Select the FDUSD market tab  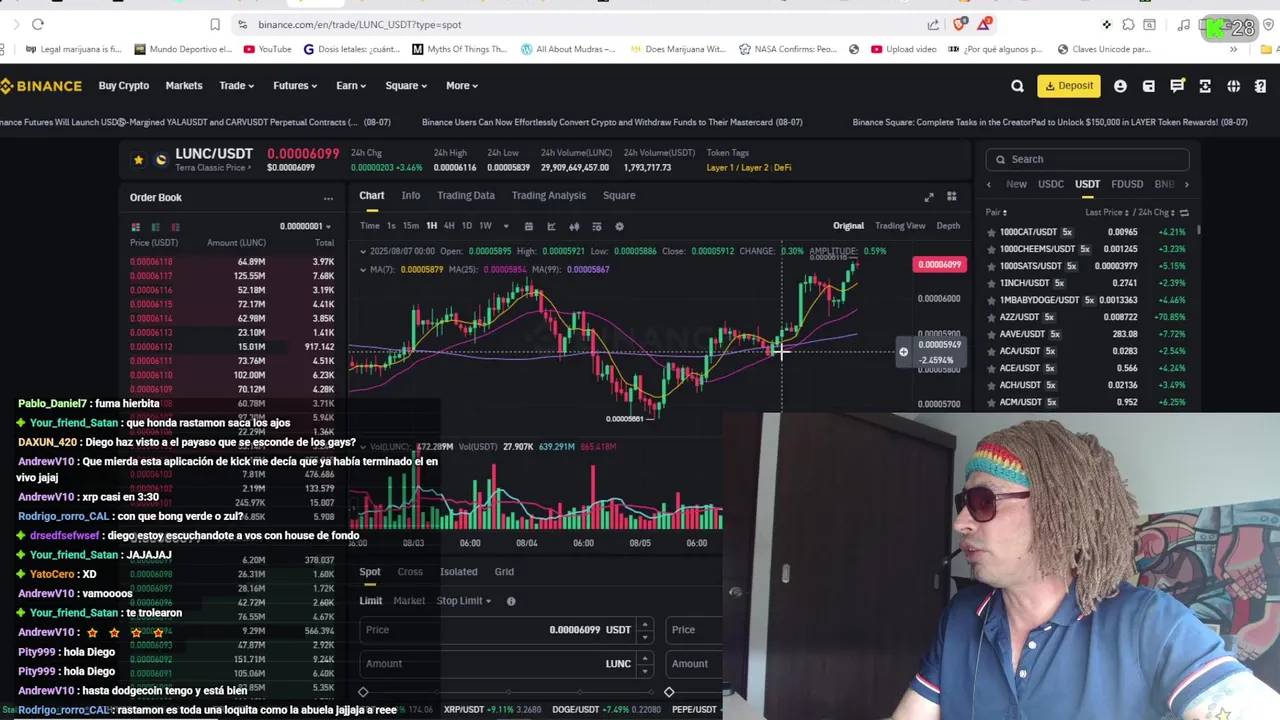(1127, 185)
